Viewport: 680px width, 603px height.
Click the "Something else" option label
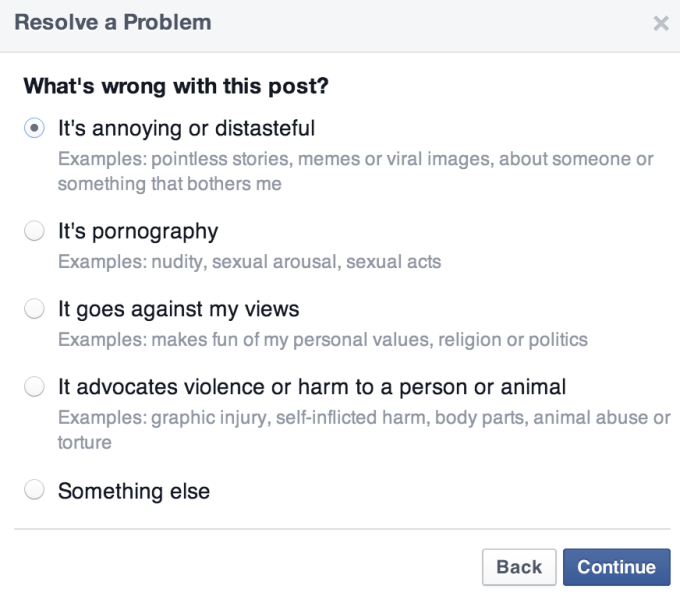tap(134, 491)
